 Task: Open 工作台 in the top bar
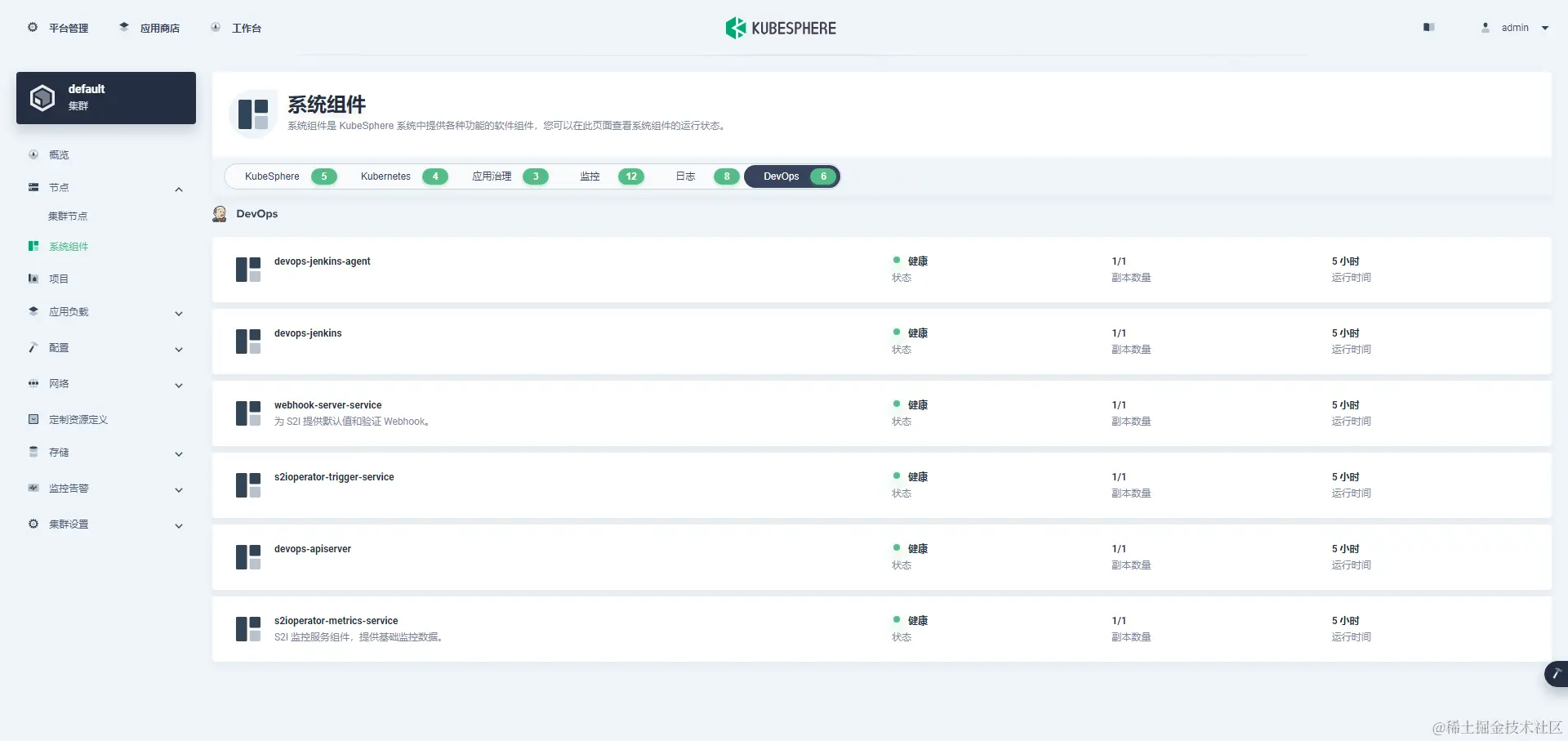[247, 28]
